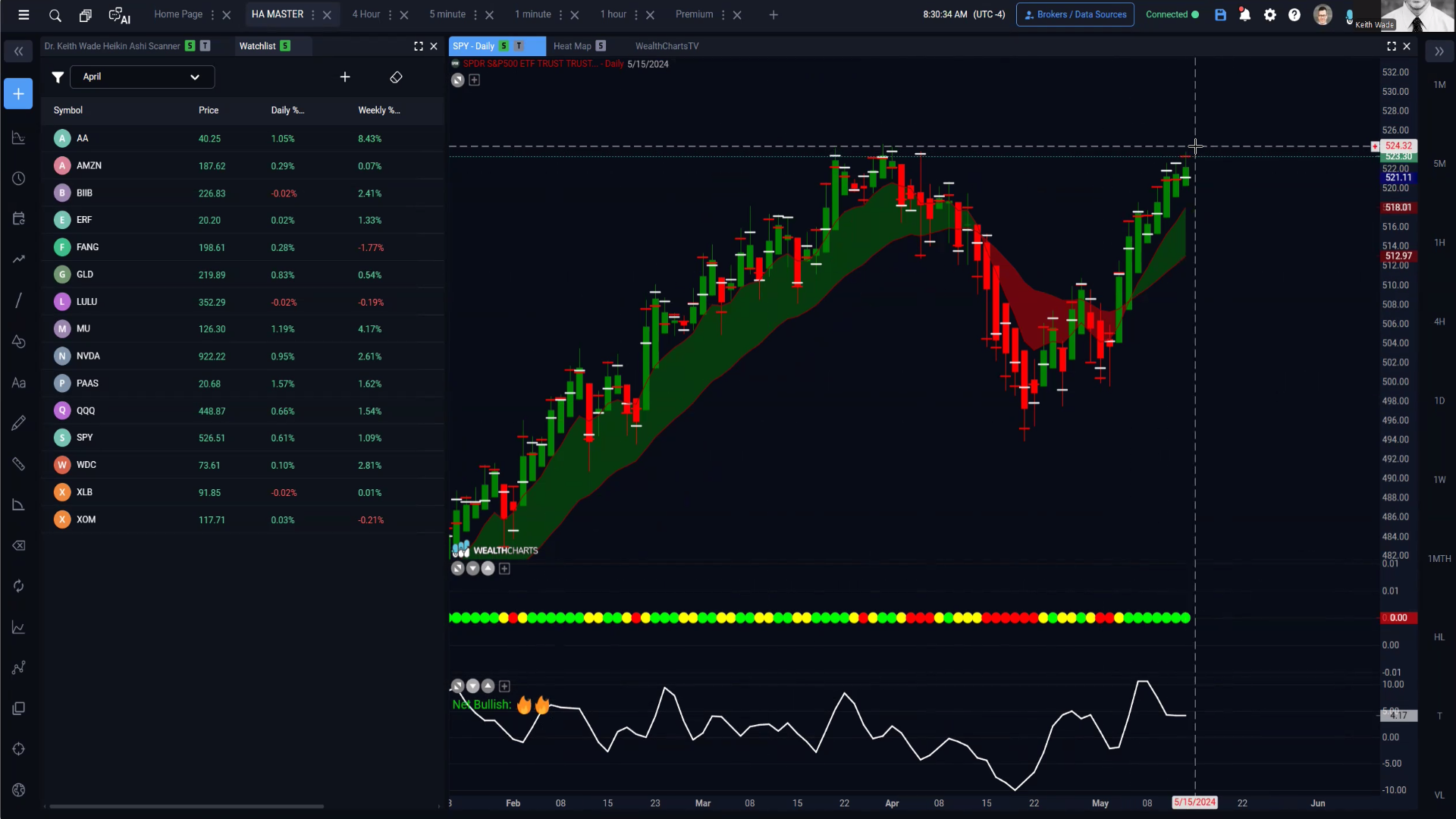Save the workspace with the floppy disk icon
The height and width of the screenshot is (819, 1456).
(1220, 14)
